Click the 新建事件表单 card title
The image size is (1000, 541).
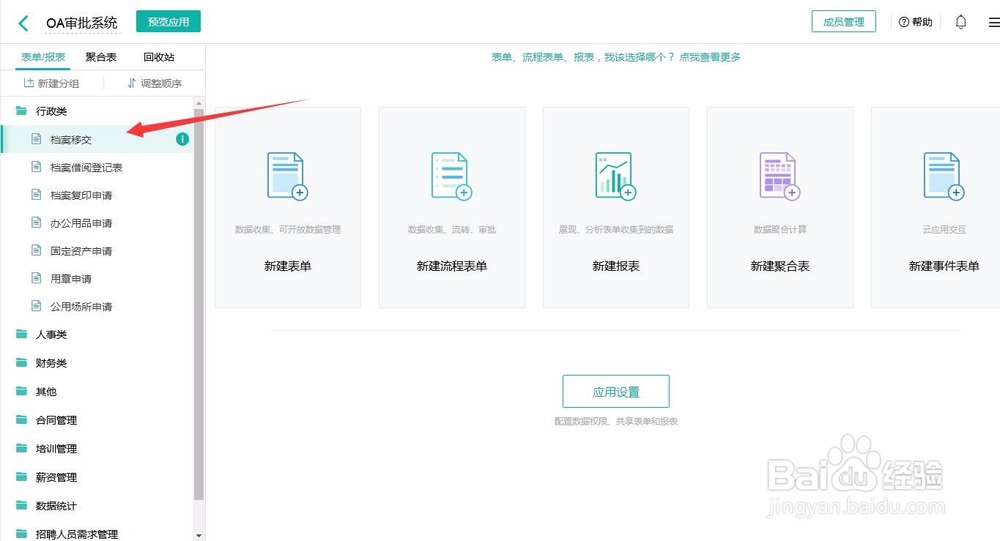click(944, 267)
